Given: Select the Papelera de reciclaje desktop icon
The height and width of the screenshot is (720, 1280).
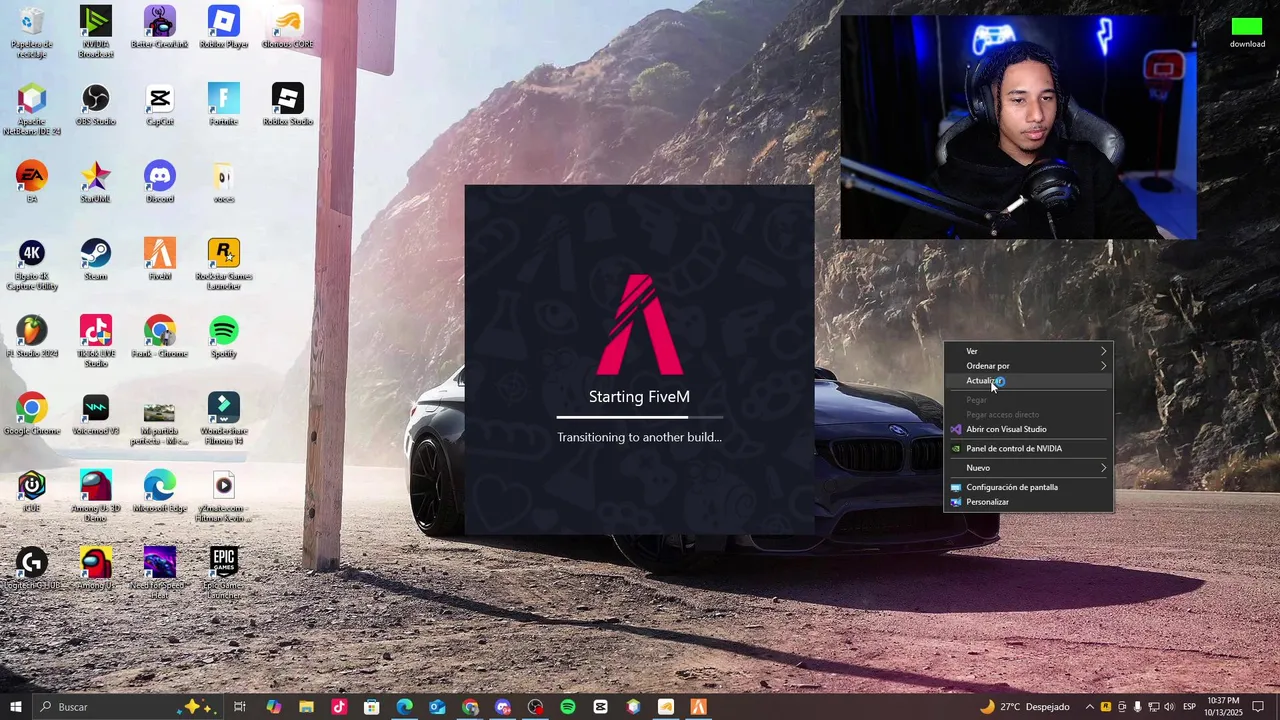Looking at the screenshot, I should coord(32,32).
